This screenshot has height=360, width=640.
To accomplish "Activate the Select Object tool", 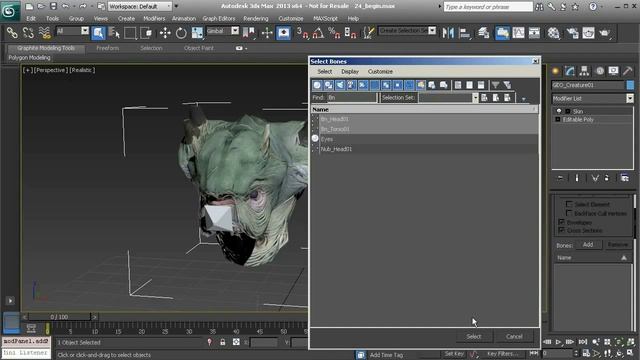I will 98,33.
